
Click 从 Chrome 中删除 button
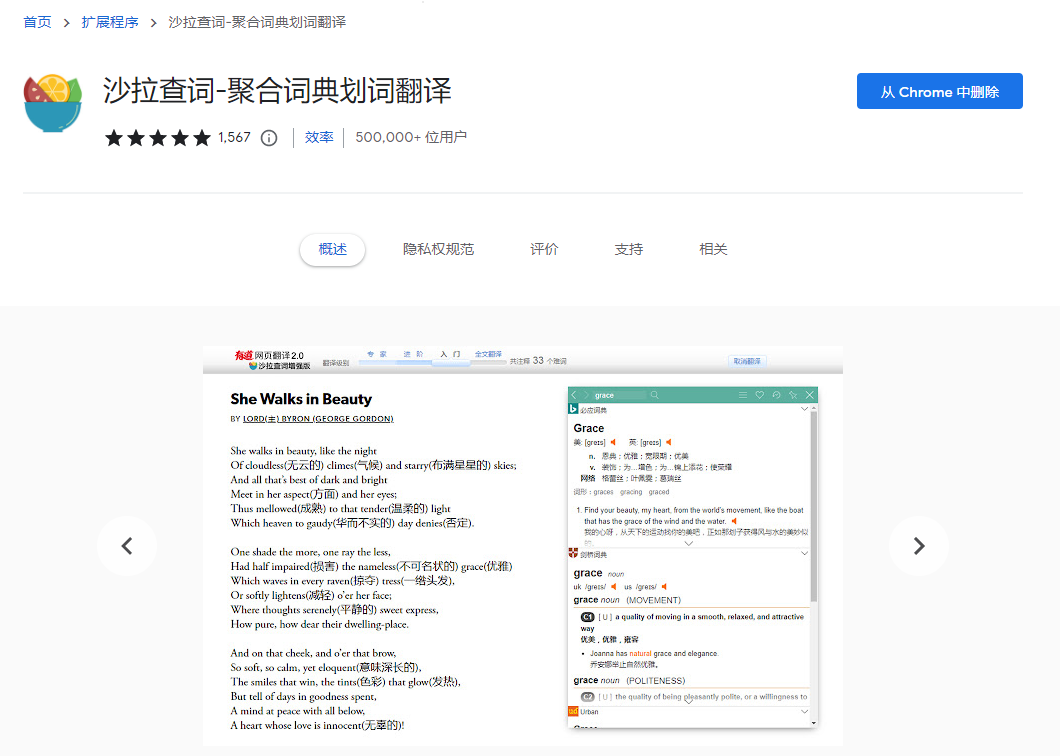point(939,91)
